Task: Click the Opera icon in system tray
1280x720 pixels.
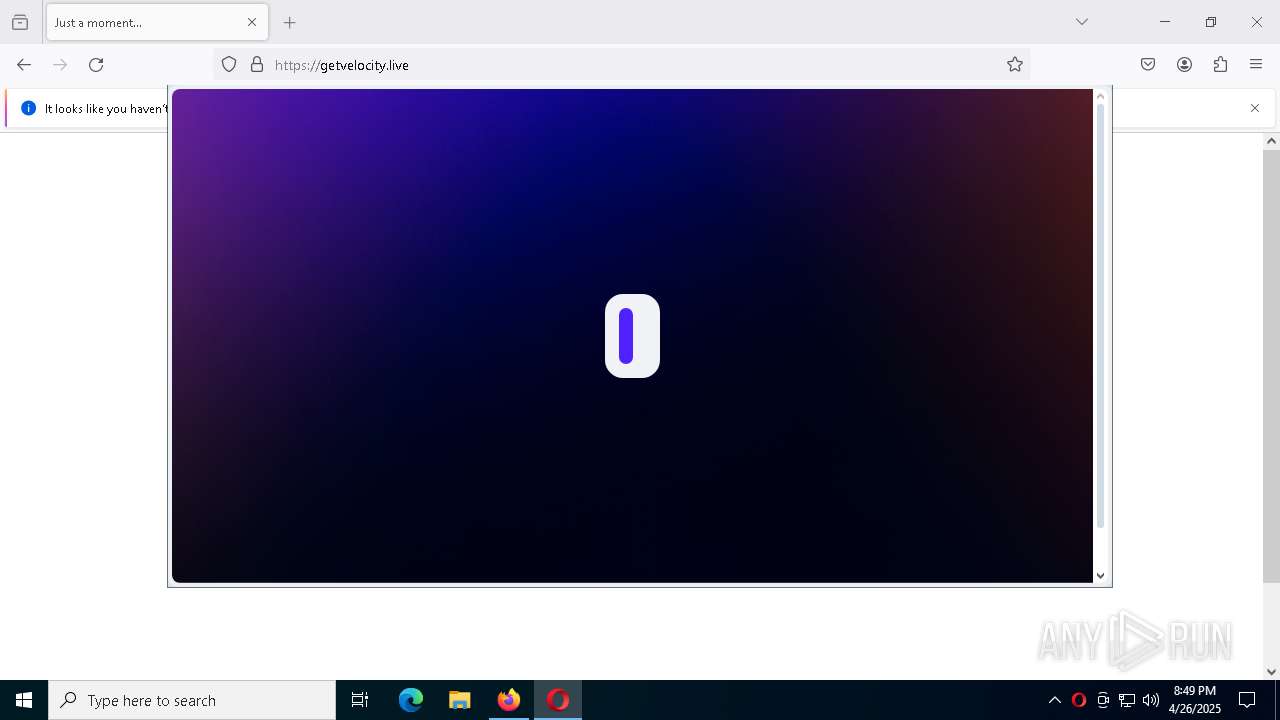Action: (1079, 700)
